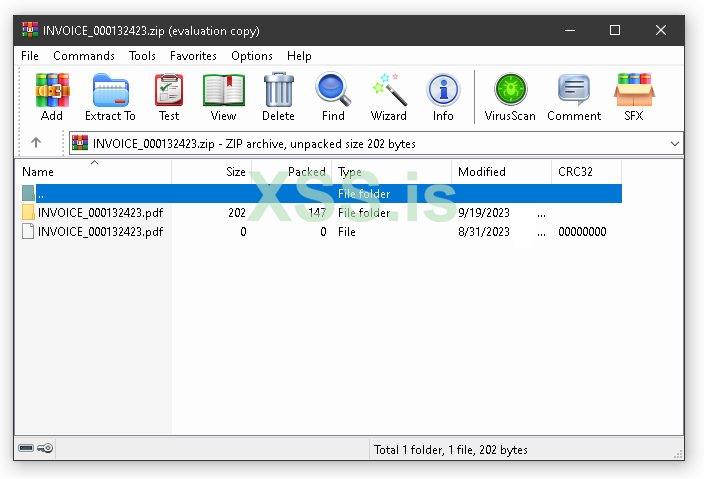Screen dimensions: 704x479
Task: Run the Test archive tool
Action: pyautogui.click(x=169, y=90)
